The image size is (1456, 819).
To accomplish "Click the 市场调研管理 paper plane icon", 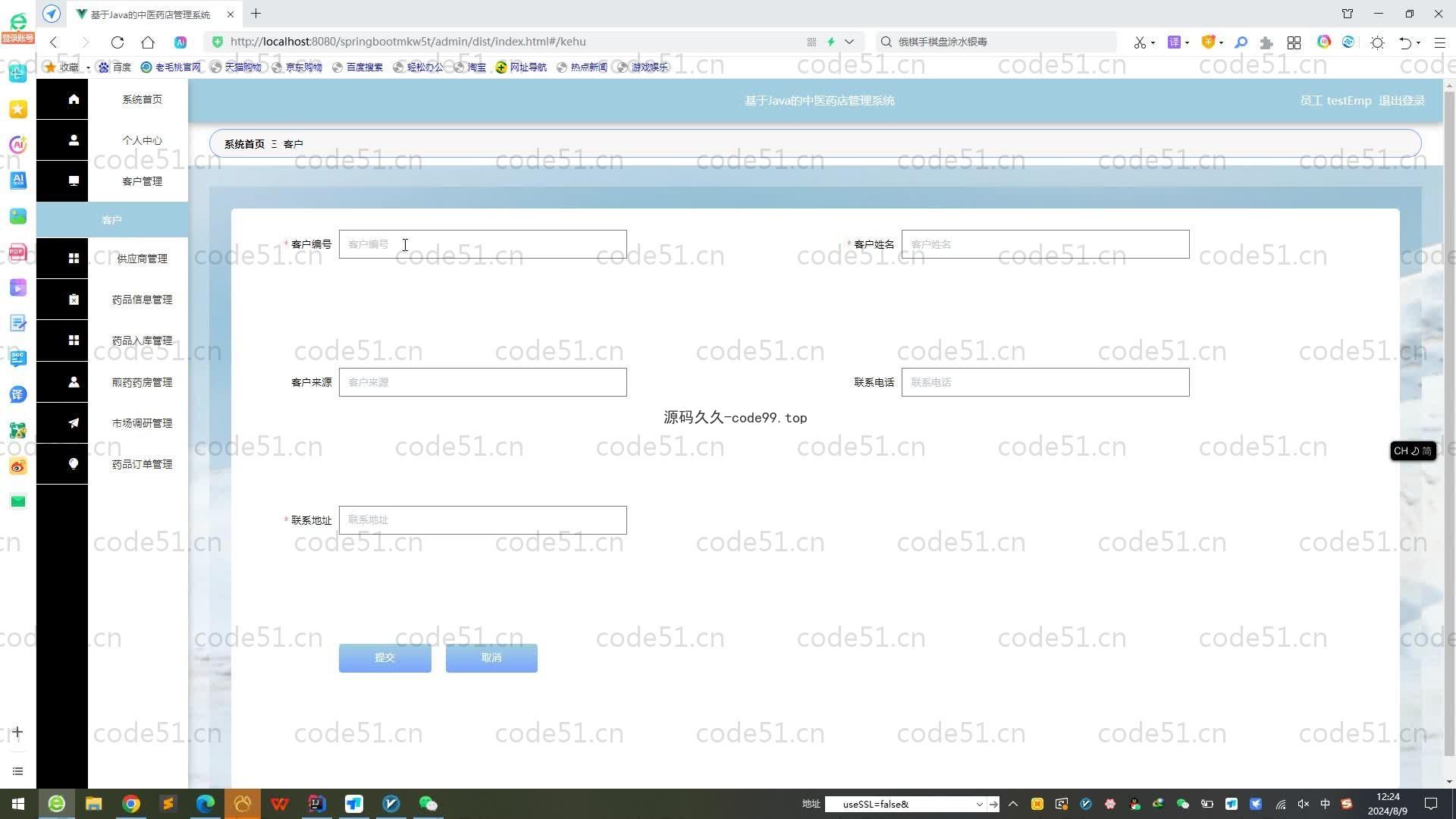I will [x=74, y=423].
